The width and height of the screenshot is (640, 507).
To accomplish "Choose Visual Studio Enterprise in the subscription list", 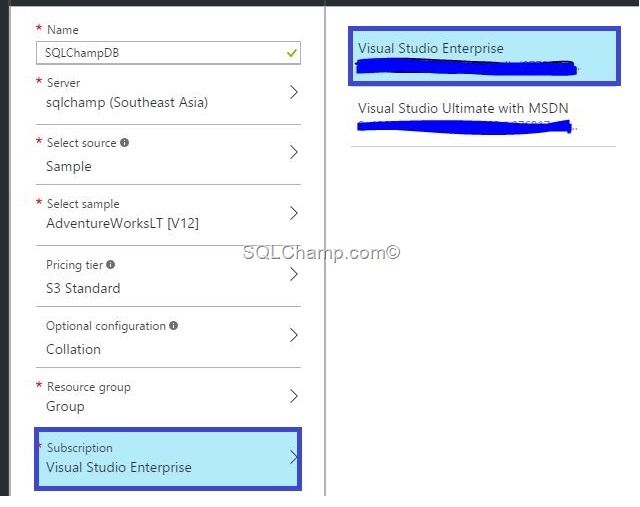I will [484, 56].
